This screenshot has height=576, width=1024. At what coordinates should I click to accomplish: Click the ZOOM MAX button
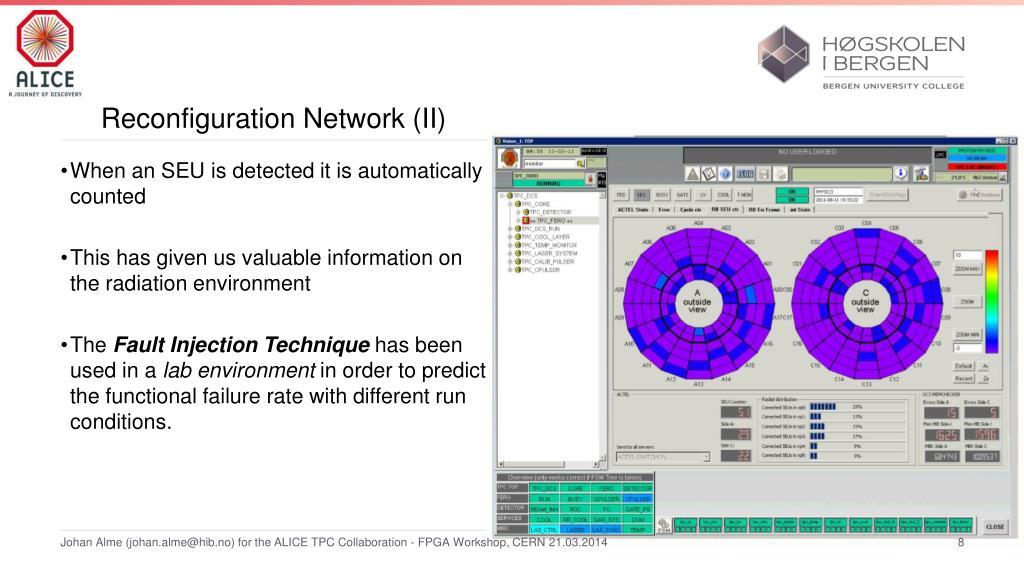(967, 268)
